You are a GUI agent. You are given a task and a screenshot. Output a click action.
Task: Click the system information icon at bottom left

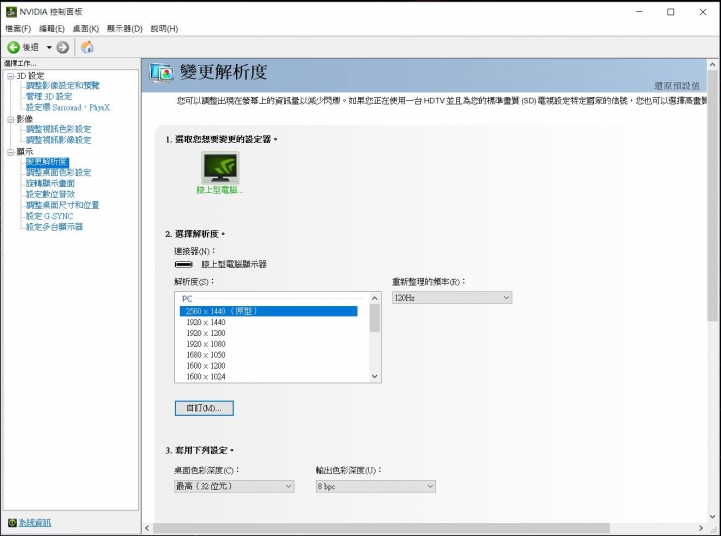(x=12, y=523)
